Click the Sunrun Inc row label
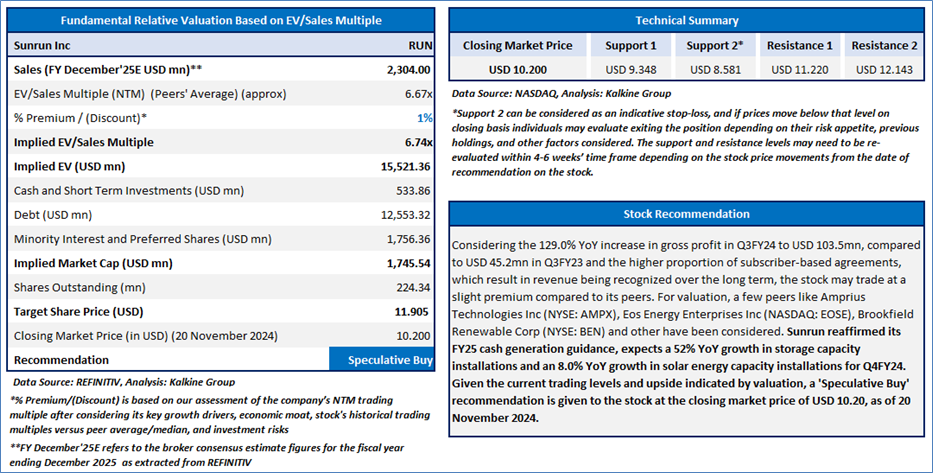Screen dimensions: 933x473 (x=42, y=45)
